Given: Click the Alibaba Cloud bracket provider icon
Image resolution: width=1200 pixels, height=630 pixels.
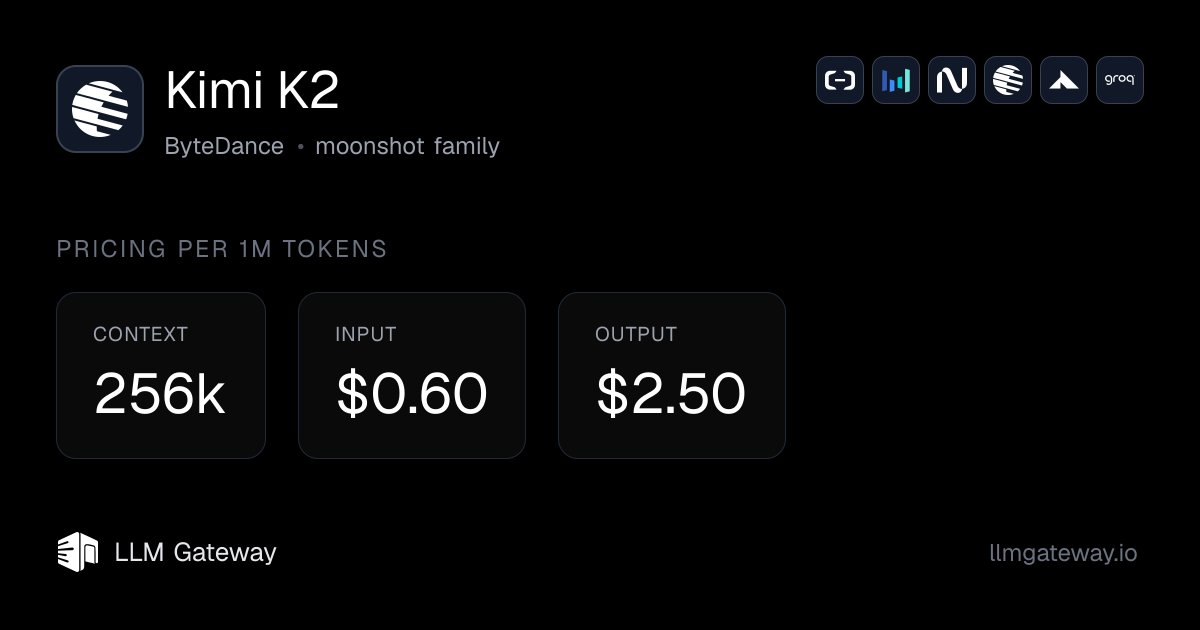Looking at the screenshot, I should (840, 80).
